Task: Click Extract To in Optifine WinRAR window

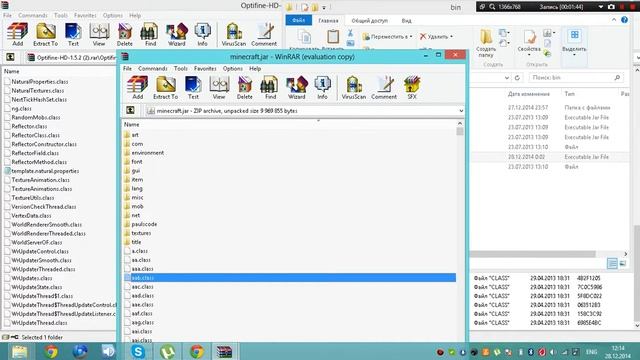Action: pyautogui.click(x=45, y=34)
